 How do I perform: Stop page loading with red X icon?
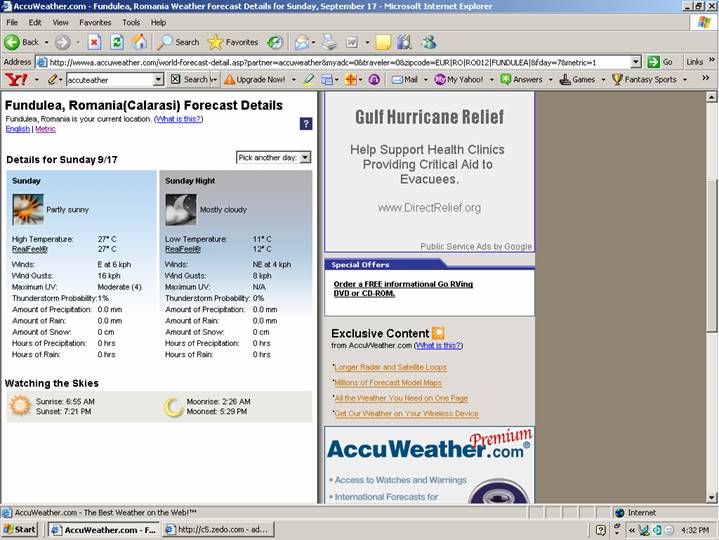(94, 43)
